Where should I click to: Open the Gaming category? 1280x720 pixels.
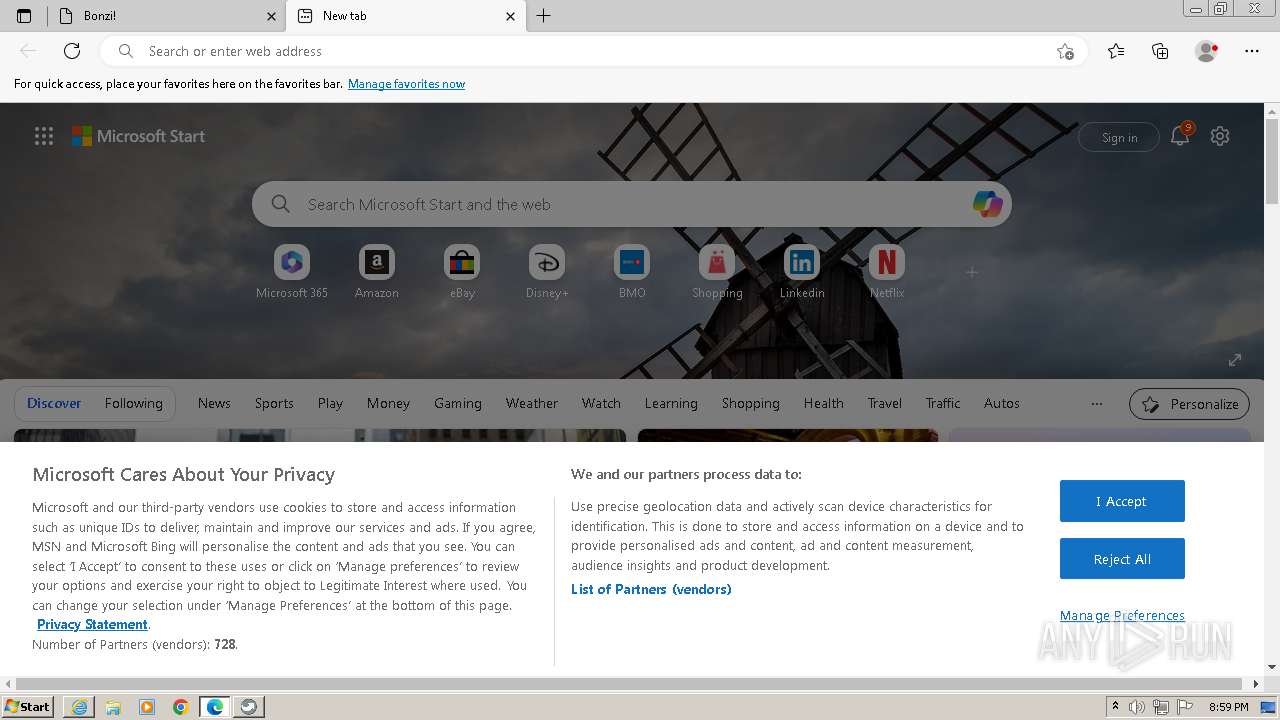(x=458, y=403)
